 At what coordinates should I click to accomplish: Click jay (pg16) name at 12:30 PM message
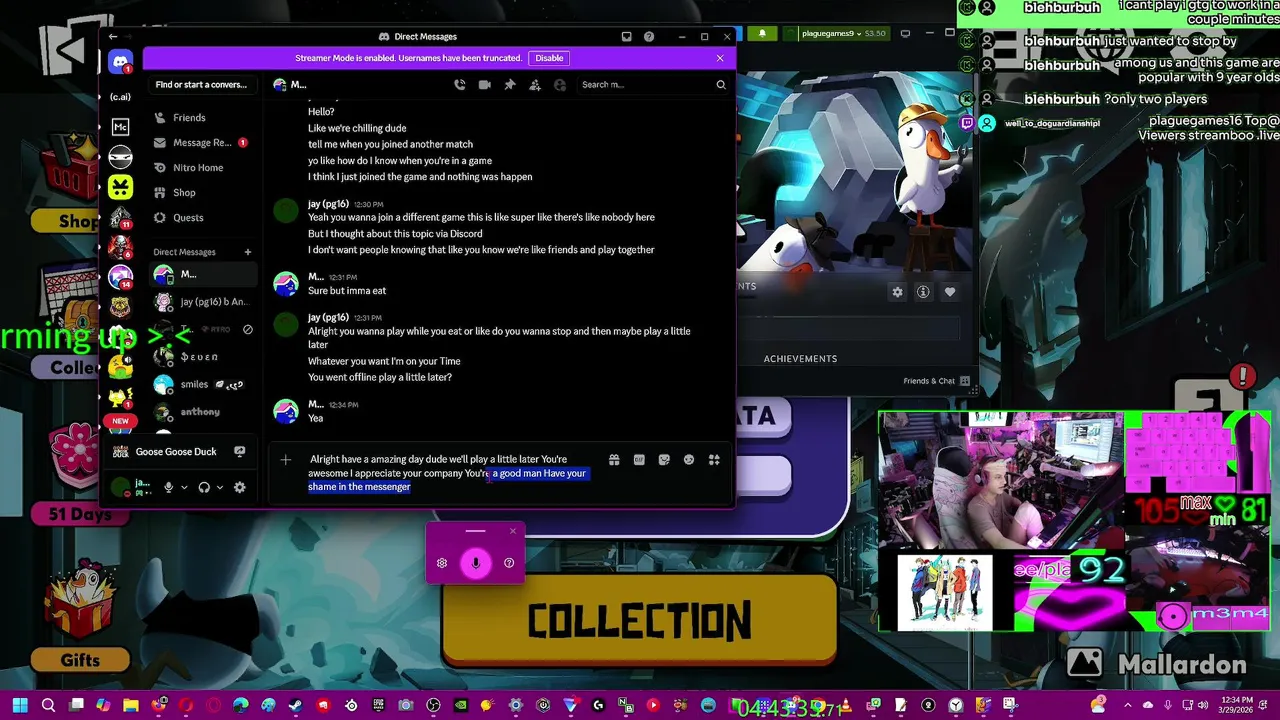pos(328,204)
